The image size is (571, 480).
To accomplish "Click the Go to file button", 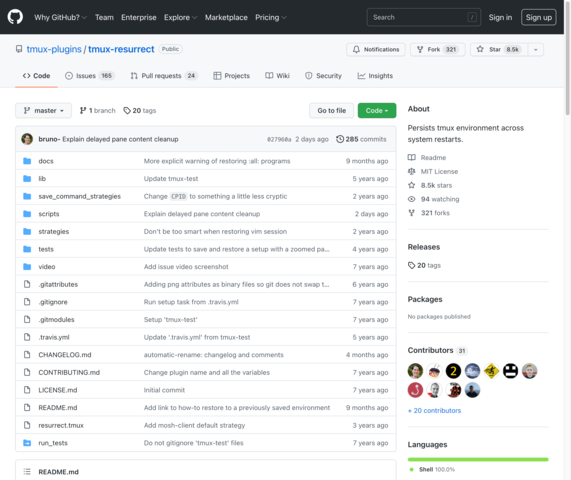I will [331, 110].
